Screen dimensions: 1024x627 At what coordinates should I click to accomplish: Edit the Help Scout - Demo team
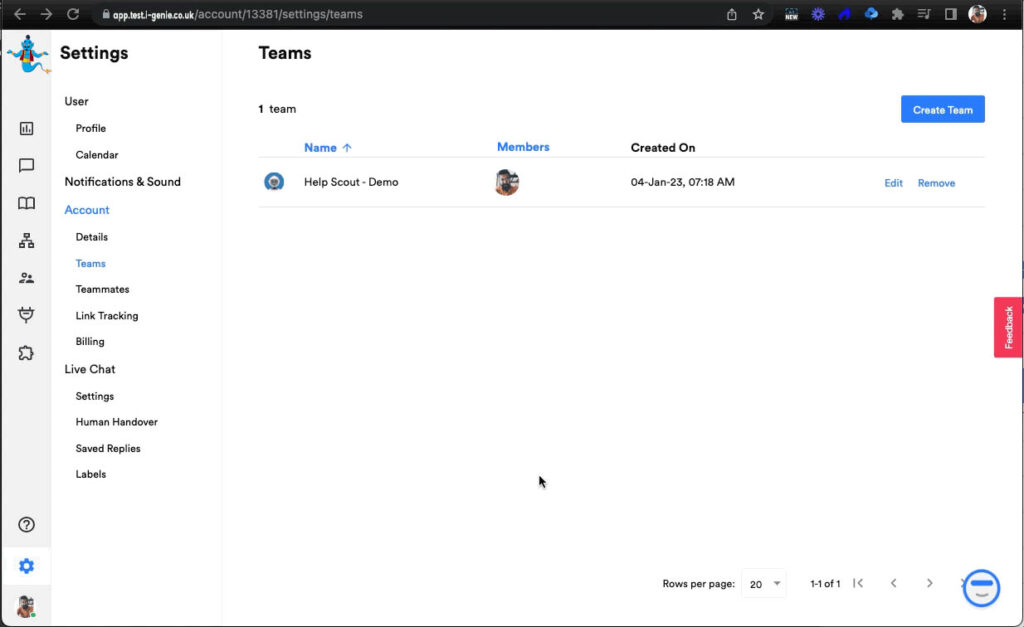(x=893, y=183)
